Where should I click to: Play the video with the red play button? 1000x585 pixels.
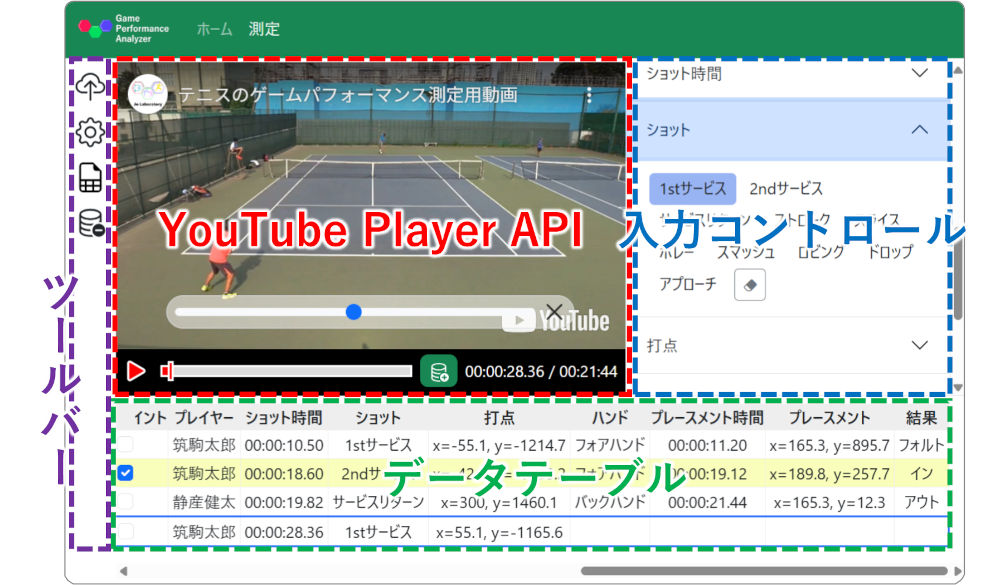coord(136,371)
